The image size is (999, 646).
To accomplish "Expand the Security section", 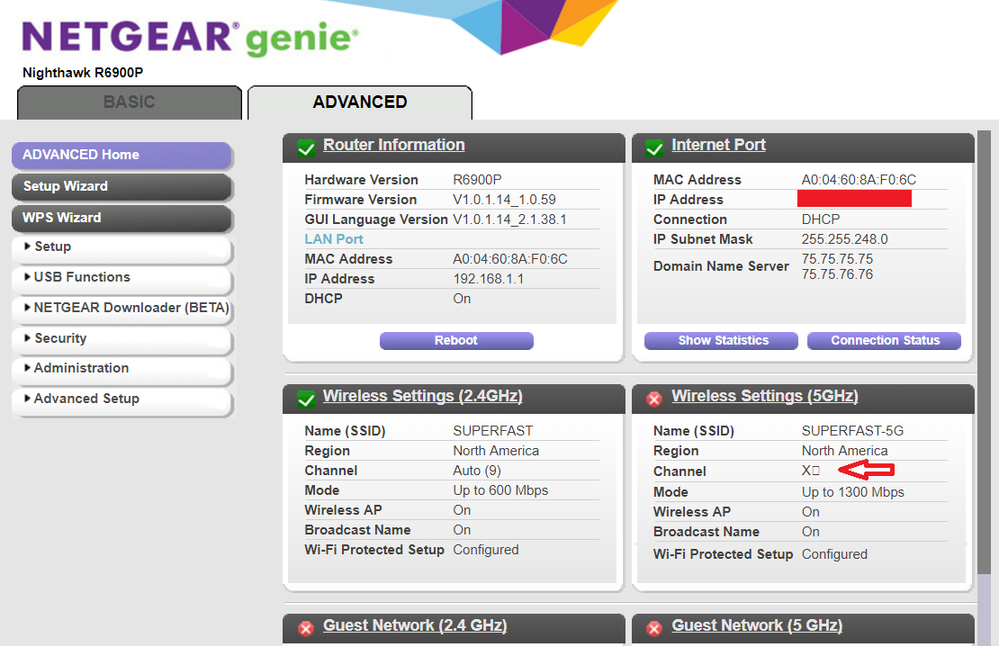I will tap(121, 338).
